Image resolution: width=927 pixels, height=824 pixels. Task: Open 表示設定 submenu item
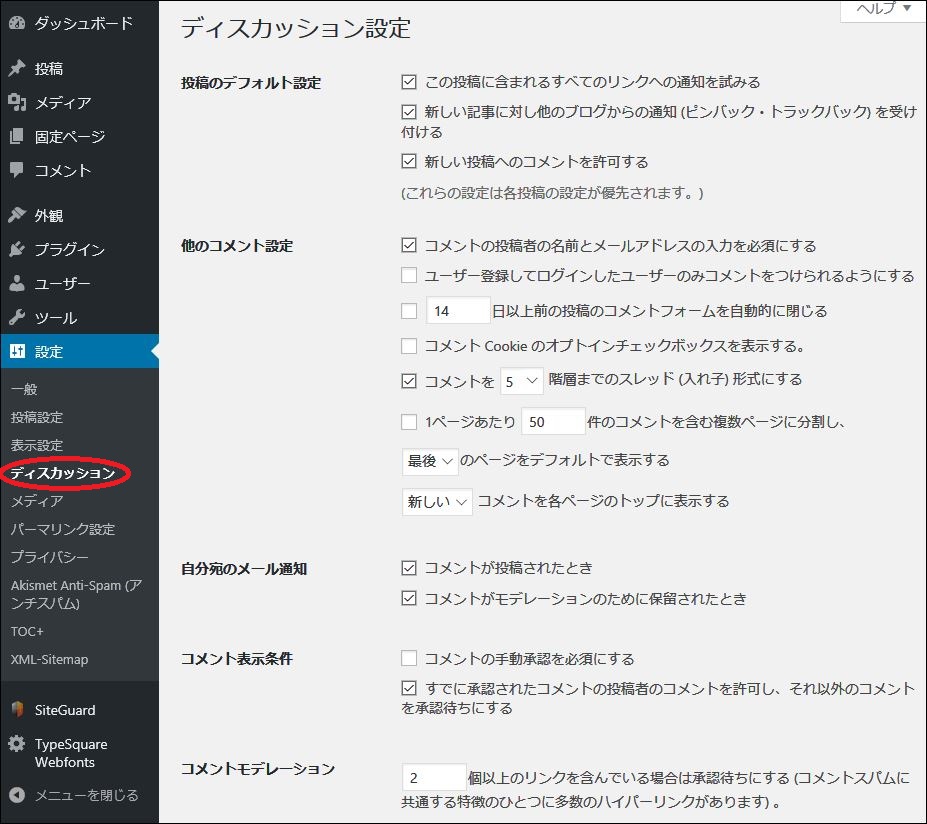coord(37,445)
